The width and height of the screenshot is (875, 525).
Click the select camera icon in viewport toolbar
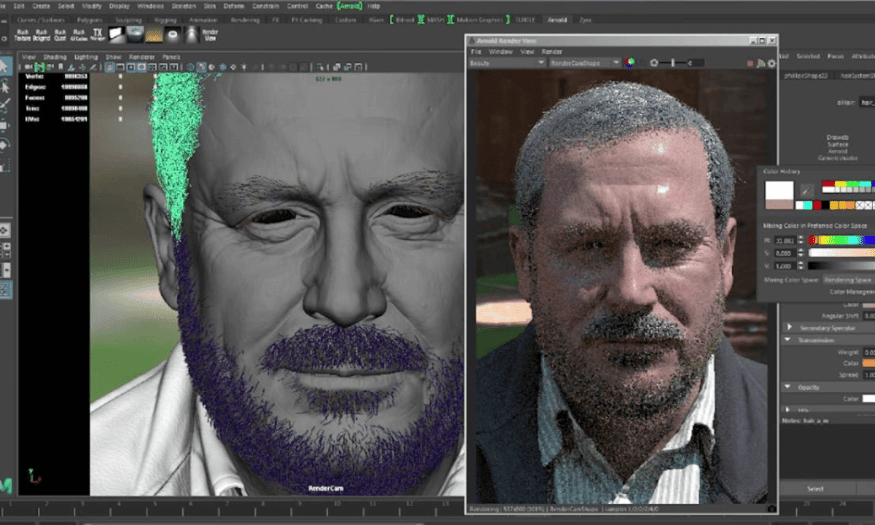28,67
